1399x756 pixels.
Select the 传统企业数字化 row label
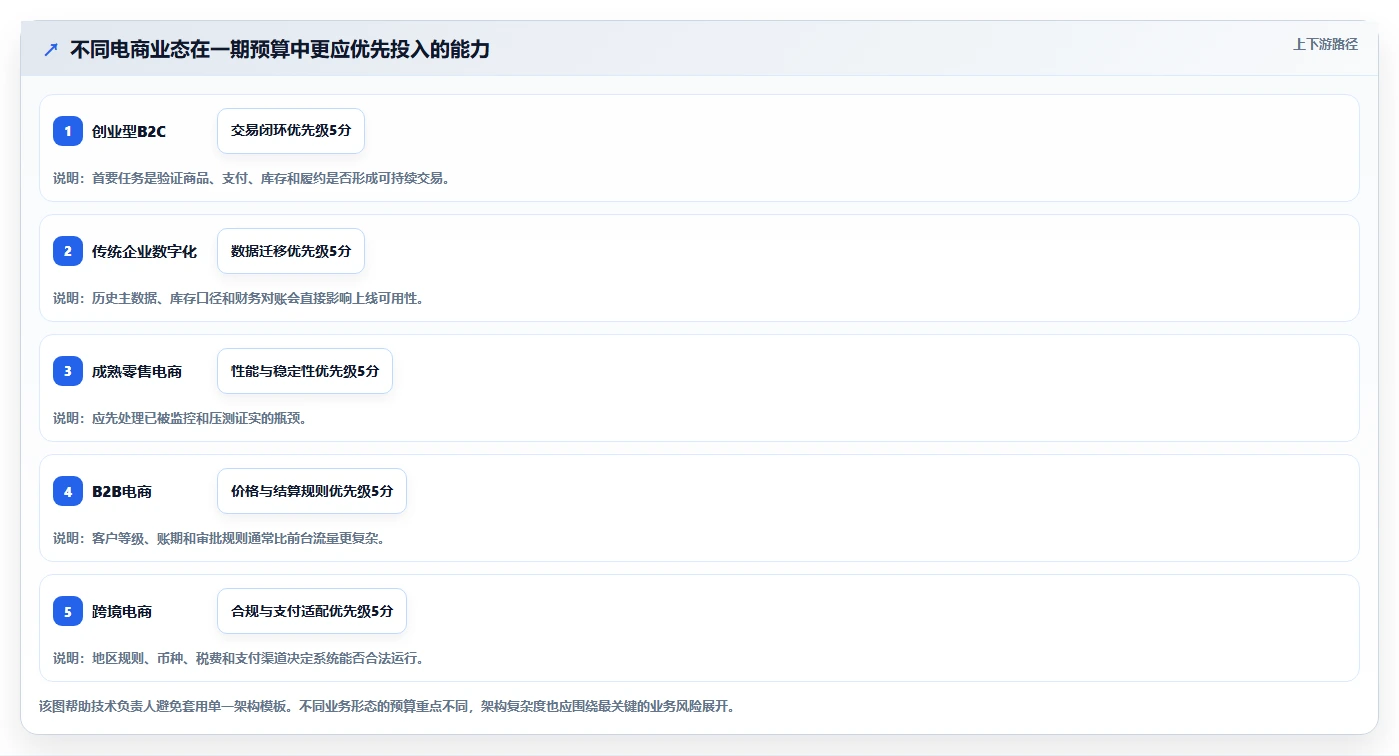click(x=144, y=251)
